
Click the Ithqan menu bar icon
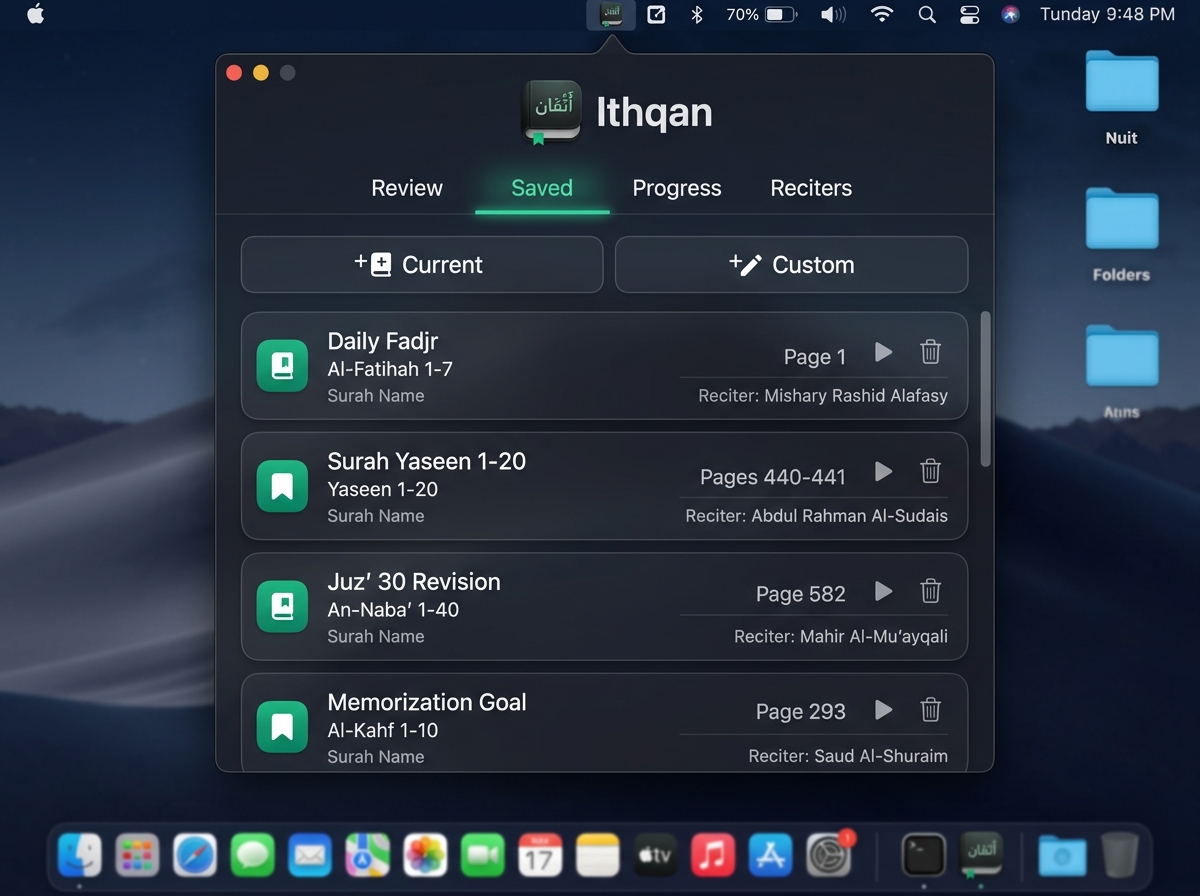610,15
